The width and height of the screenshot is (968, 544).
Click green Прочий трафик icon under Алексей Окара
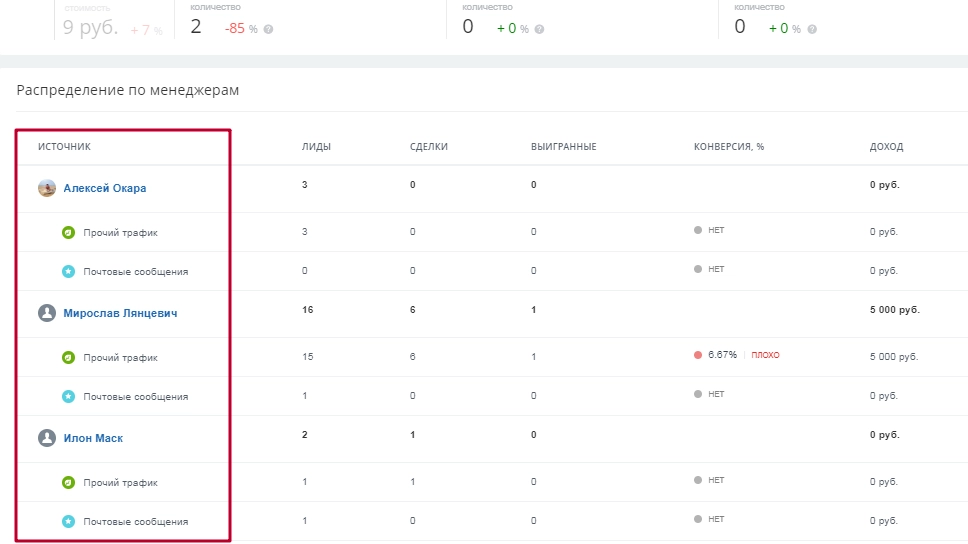click(68, 232)
